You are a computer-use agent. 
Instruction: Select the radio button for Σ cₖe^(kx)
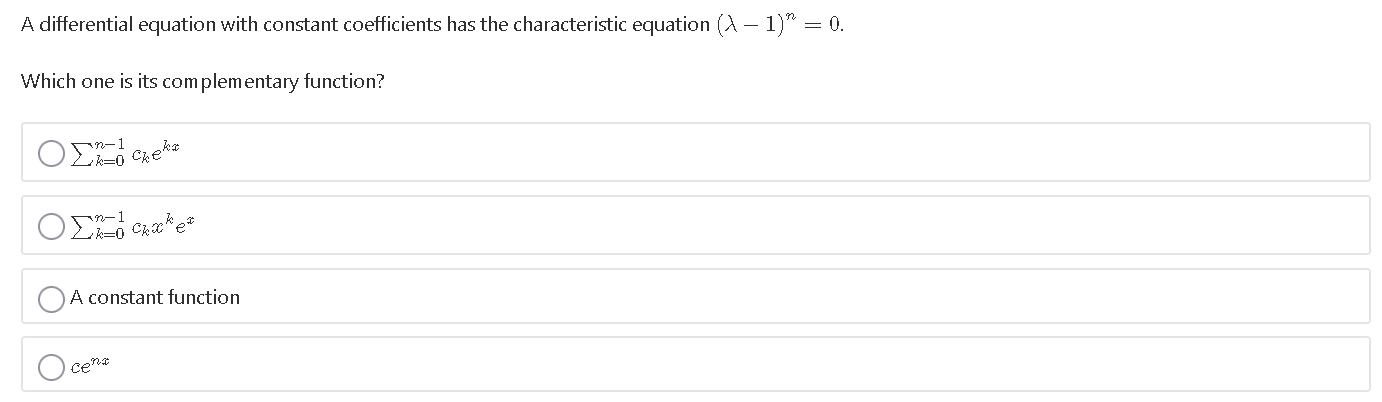pos(52,153)
